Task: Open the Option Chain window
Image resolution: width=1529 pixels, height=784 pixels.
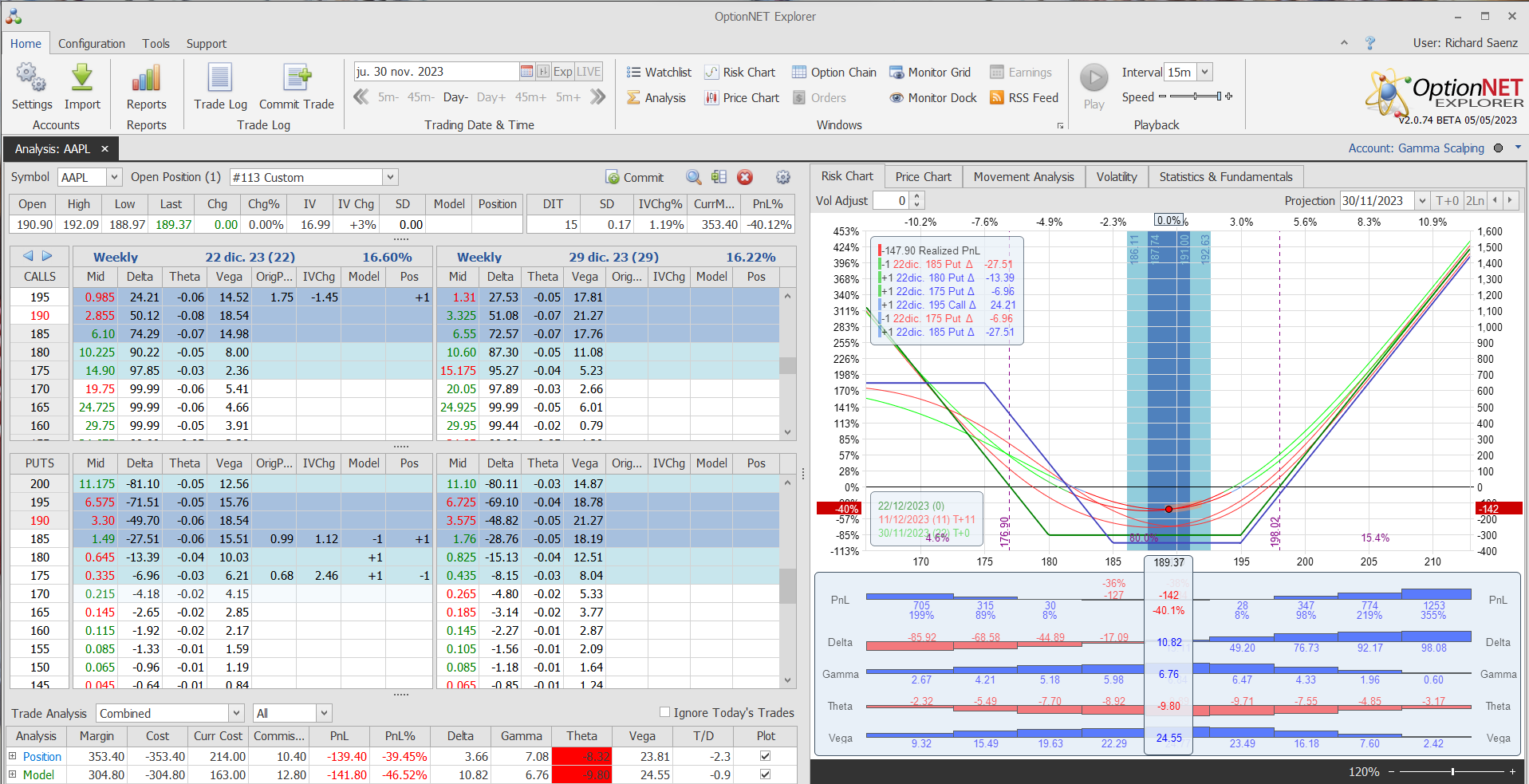Action: pyautogui.click(x=834, y=73)
